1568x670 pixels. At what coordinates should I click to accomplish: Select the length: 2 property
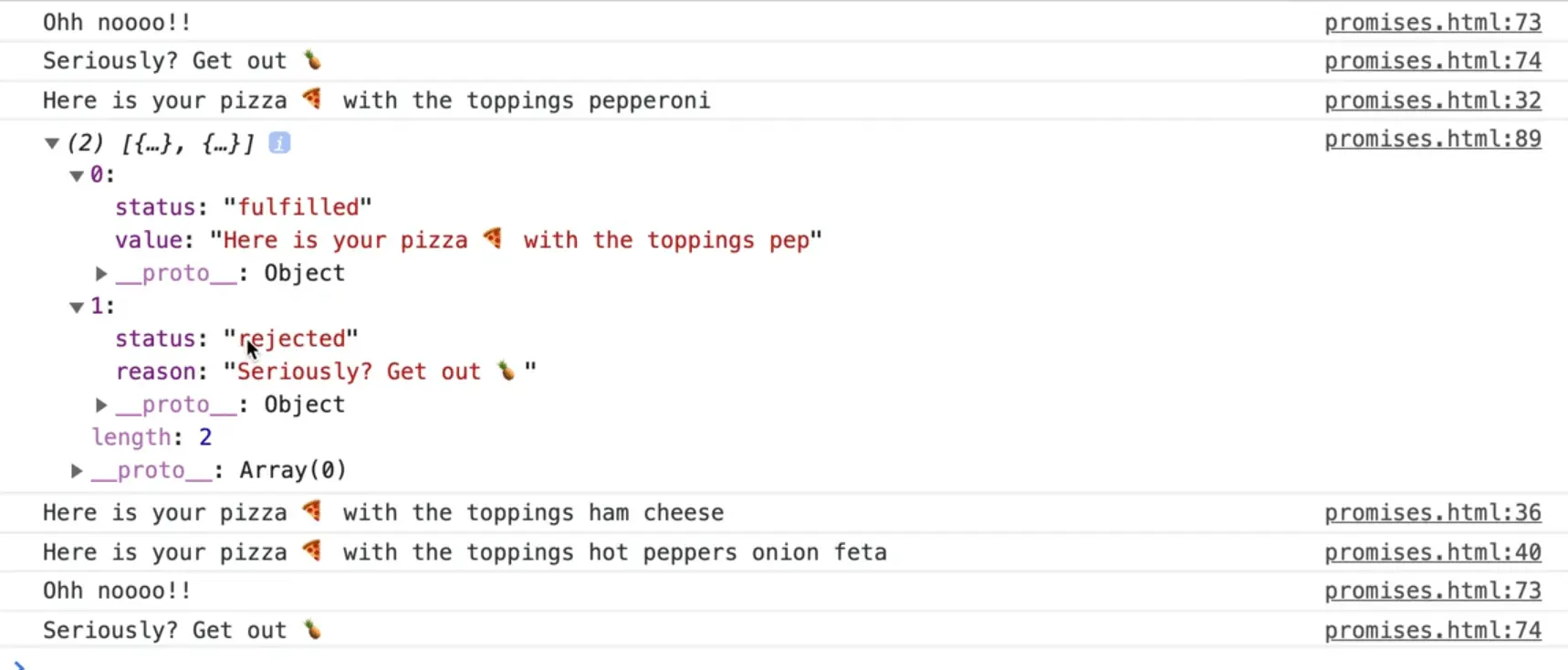152,437
